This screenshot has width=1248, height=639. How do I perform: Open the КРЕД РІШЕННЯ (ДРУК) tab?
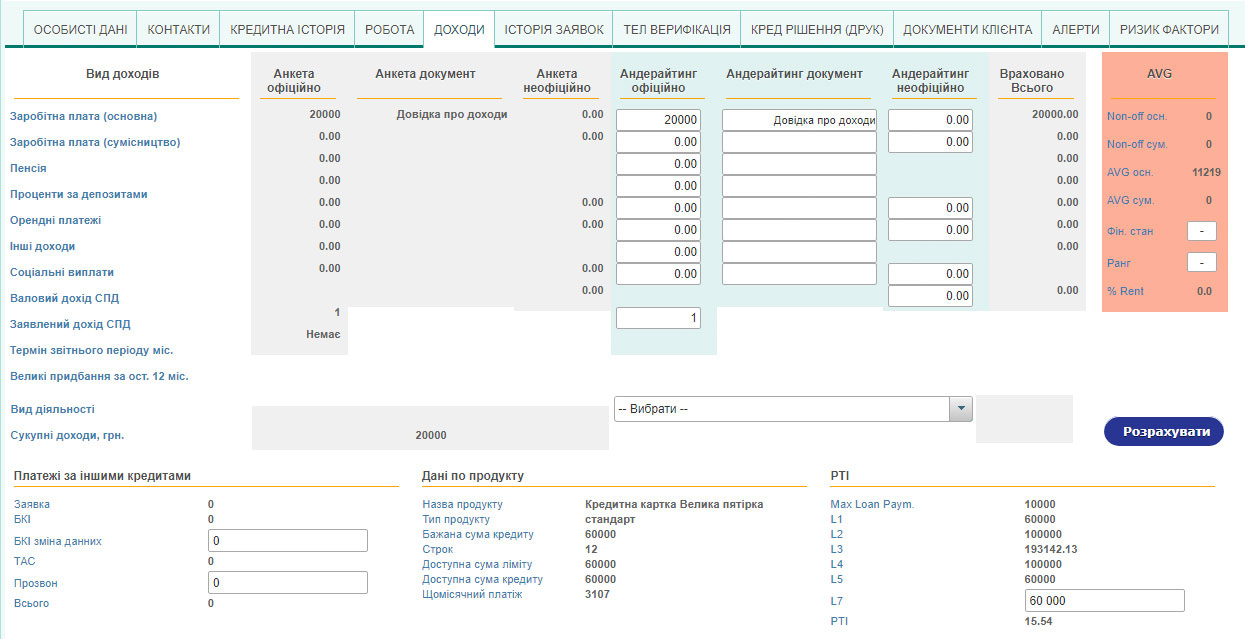pos(817,29)
